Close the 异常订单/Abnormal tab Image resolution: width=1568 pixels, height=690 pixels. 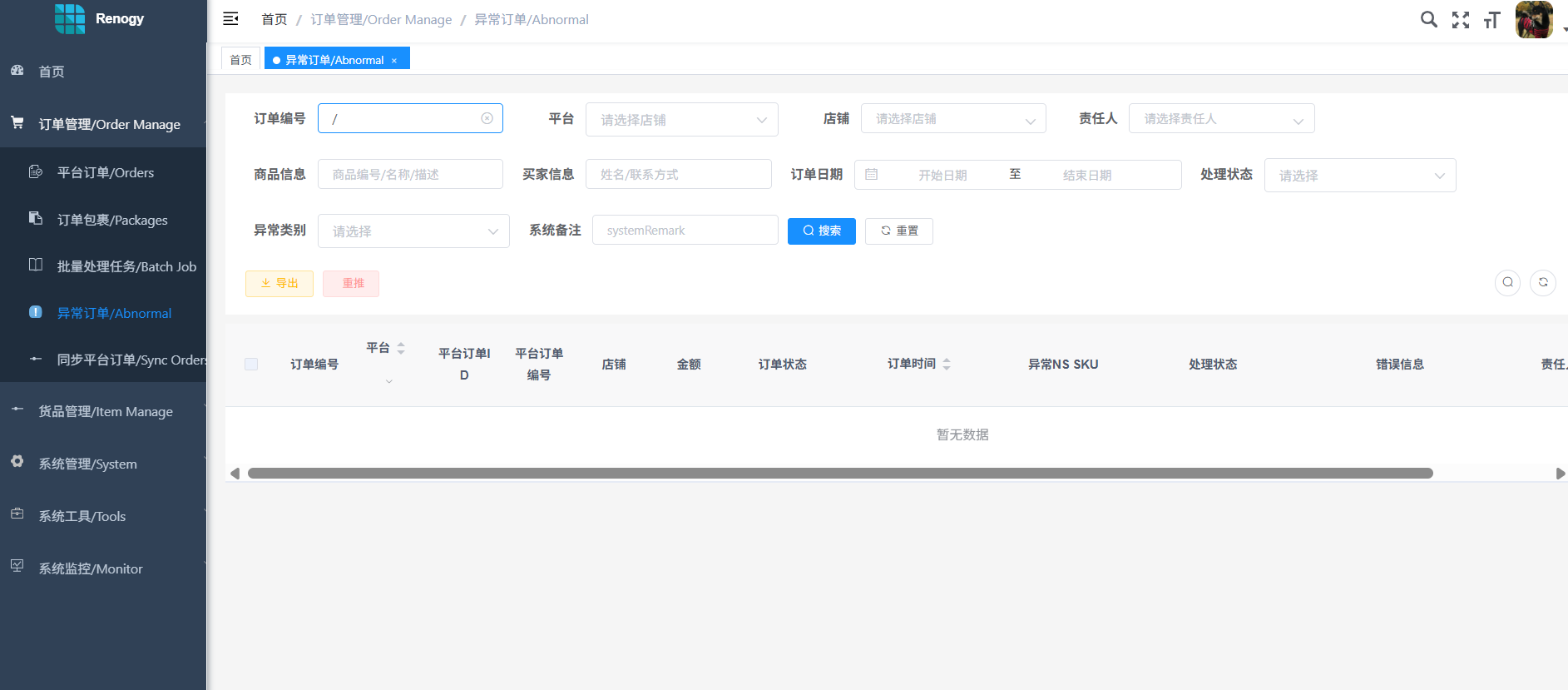pos(394,61)
